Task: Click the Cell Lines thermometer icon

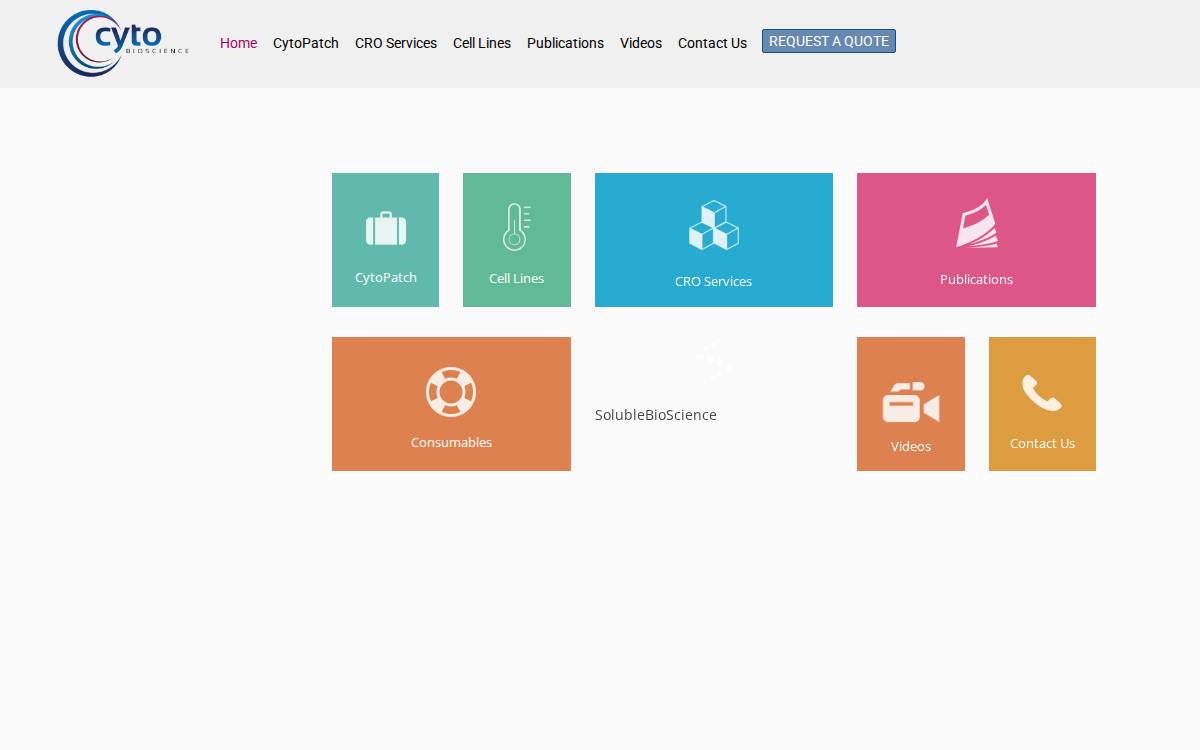Action: tap(516, 227)
